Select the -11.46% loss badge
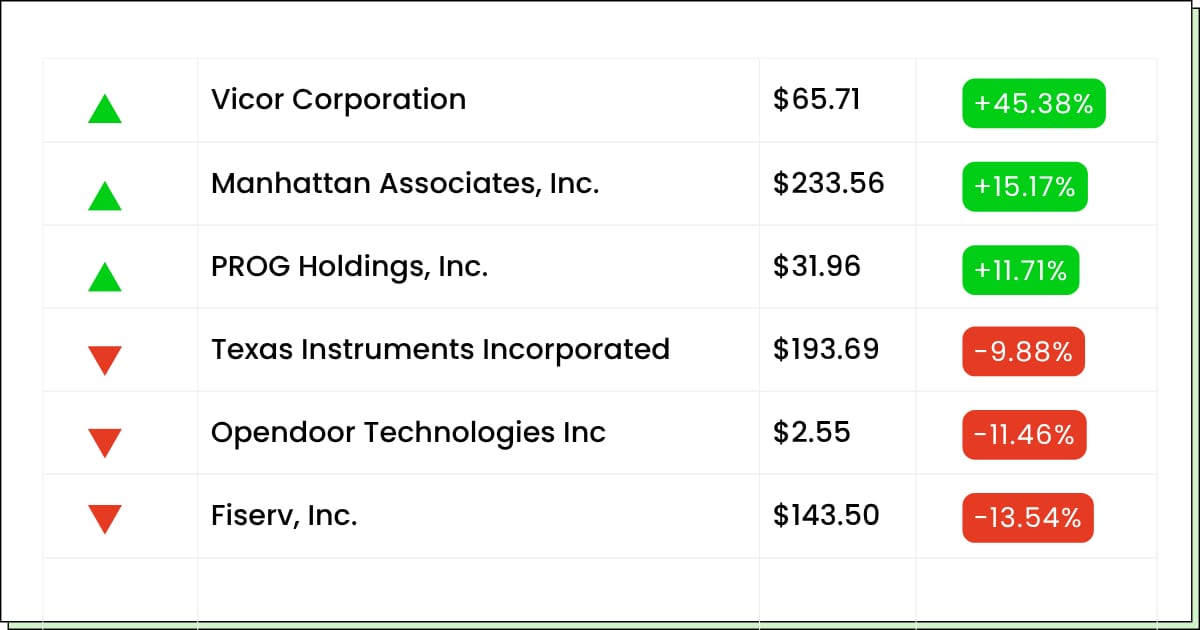This screenshot has width=1200, height=630. pyautogui.click(x=1025, y=435)
